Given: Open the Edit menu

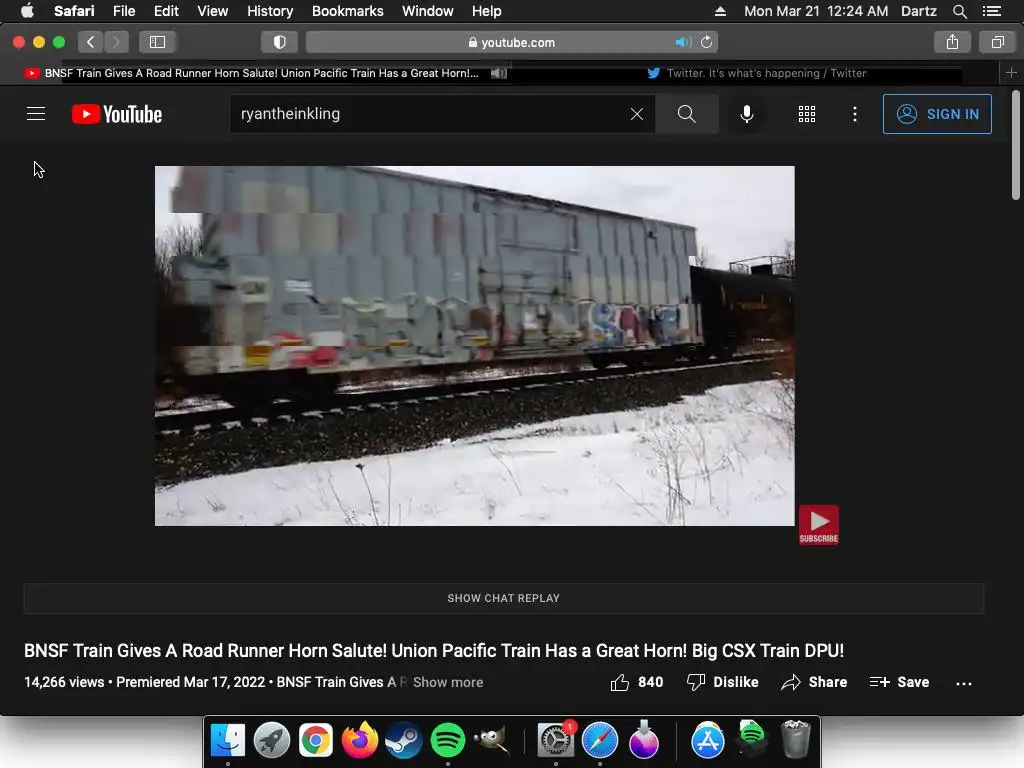Looking at the screenshot, I should [x=166, y=11].
